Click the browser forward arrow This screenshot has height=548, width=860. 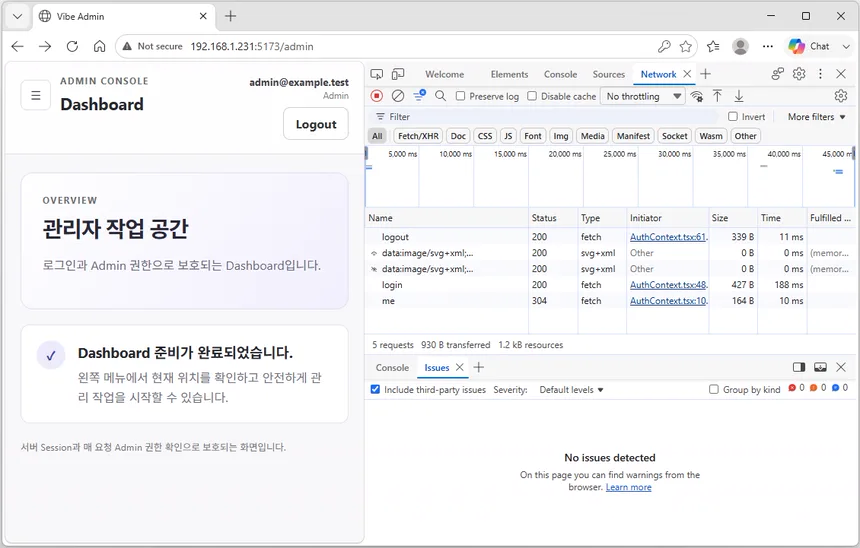[x=45, y=47]
